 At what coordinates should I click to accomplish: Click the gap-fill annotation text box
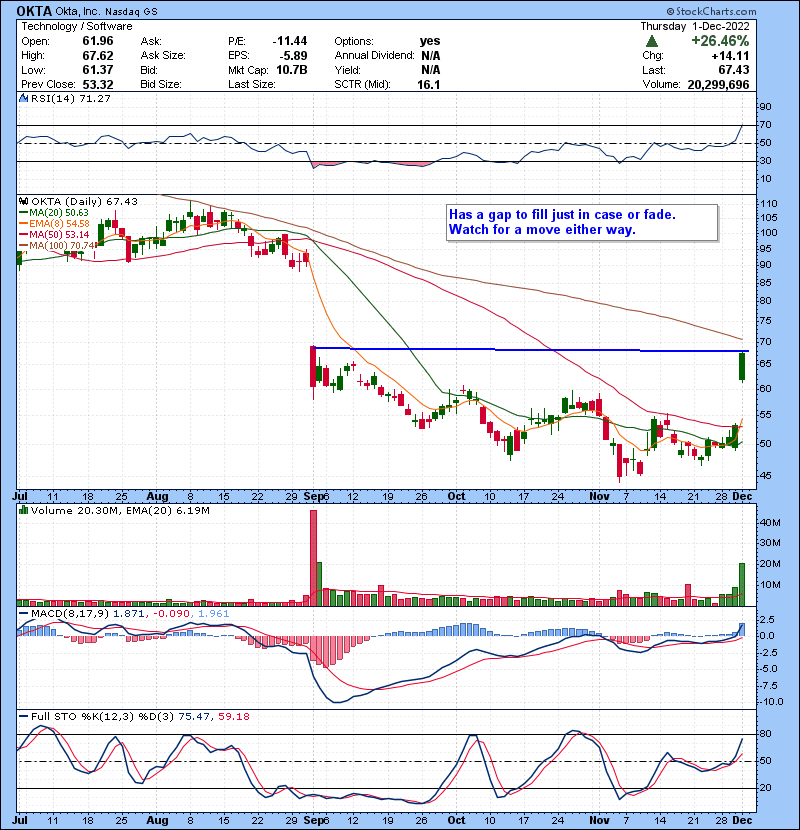[582, 223]
